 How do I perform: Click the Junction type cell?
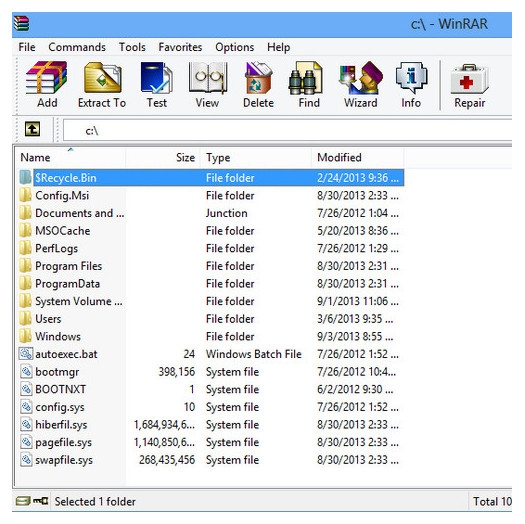point(226,213)
